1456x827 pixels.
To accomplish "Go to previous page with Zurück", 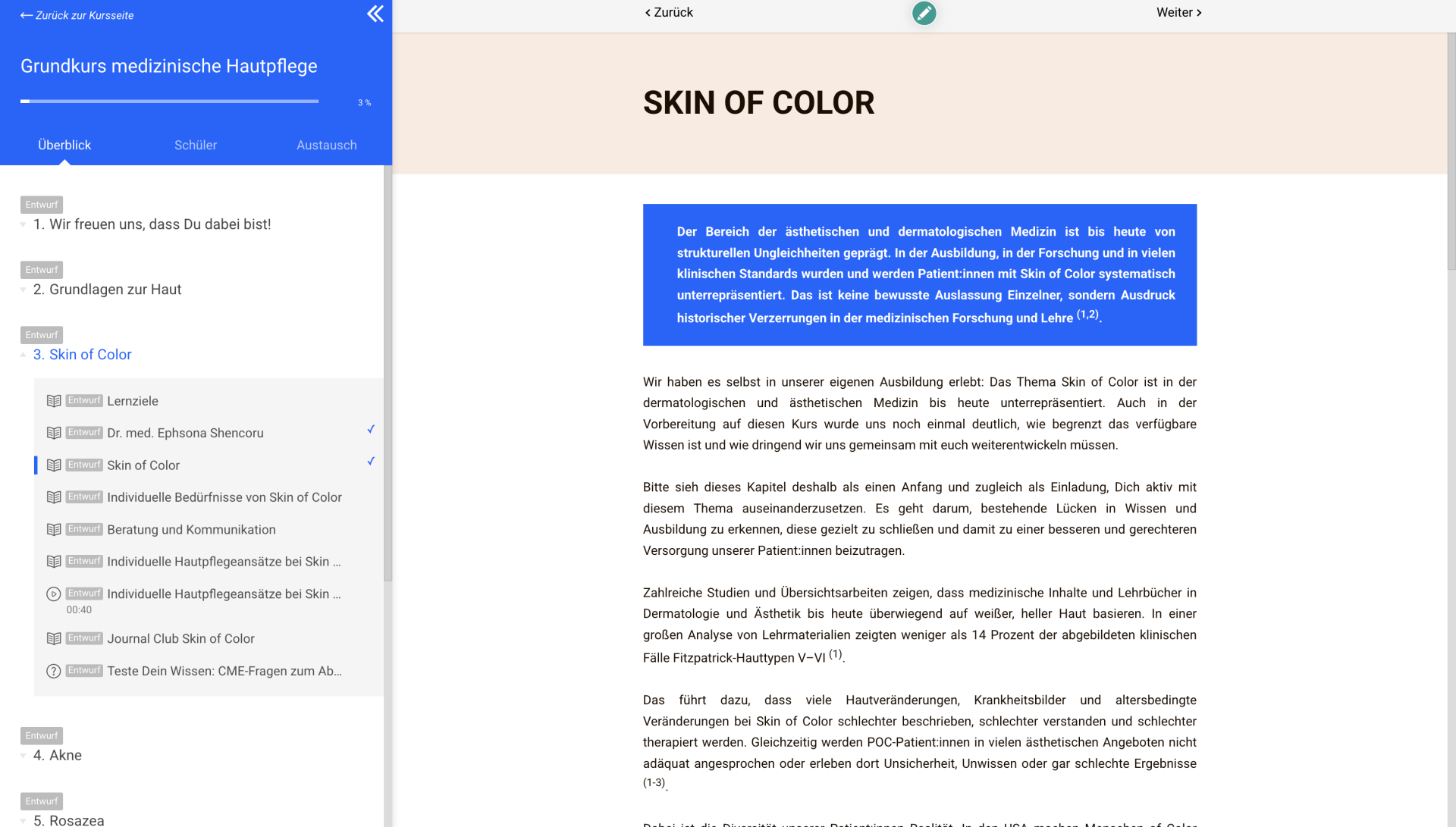I will 669,12.
